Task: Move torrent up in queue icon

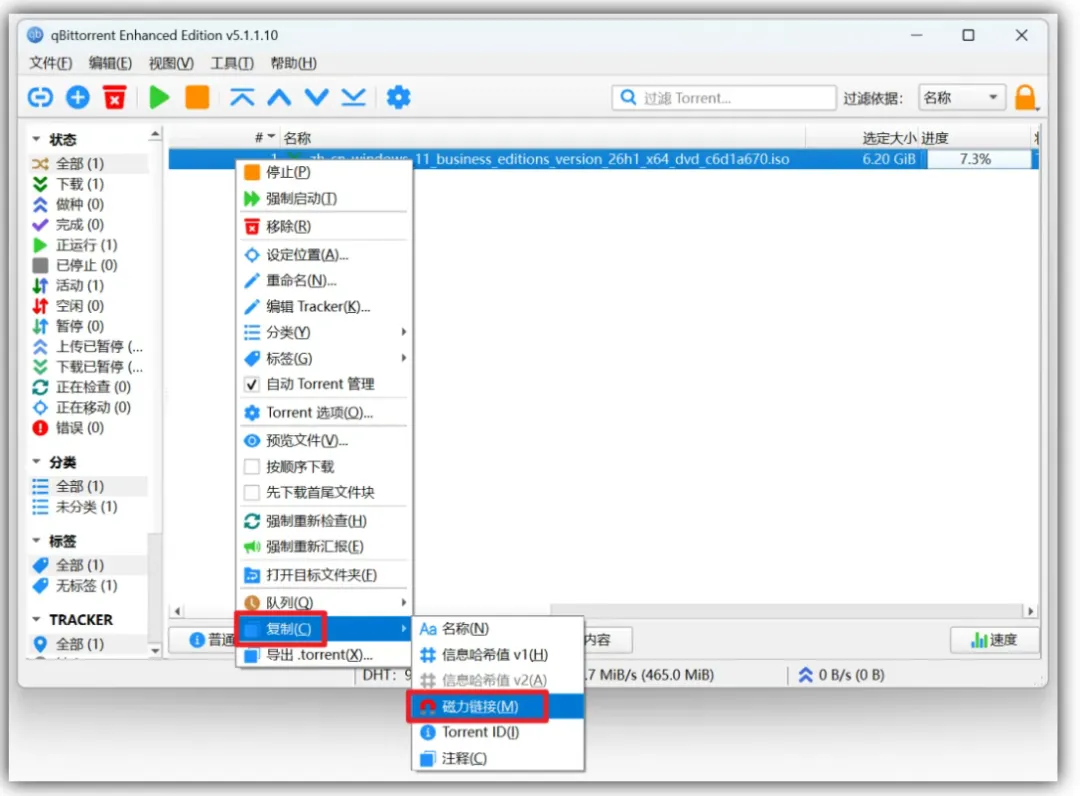Action: (279, 98)
